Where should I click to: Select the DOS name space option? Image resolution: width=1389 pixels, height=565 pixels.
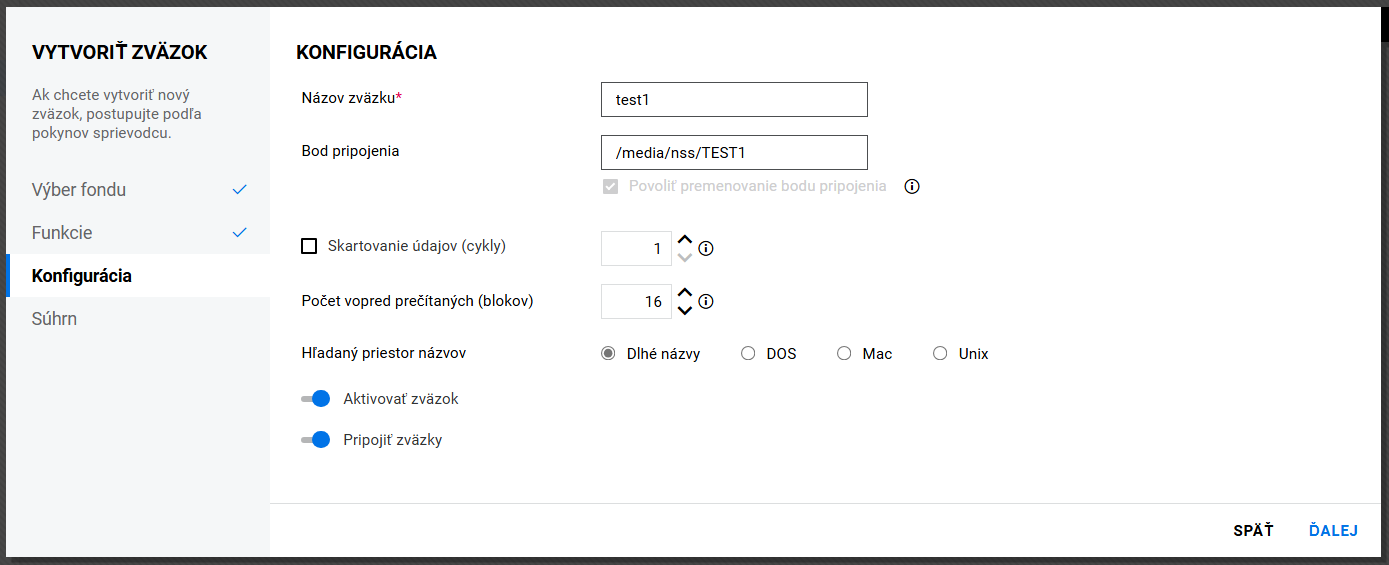click(x=748, y=353)
